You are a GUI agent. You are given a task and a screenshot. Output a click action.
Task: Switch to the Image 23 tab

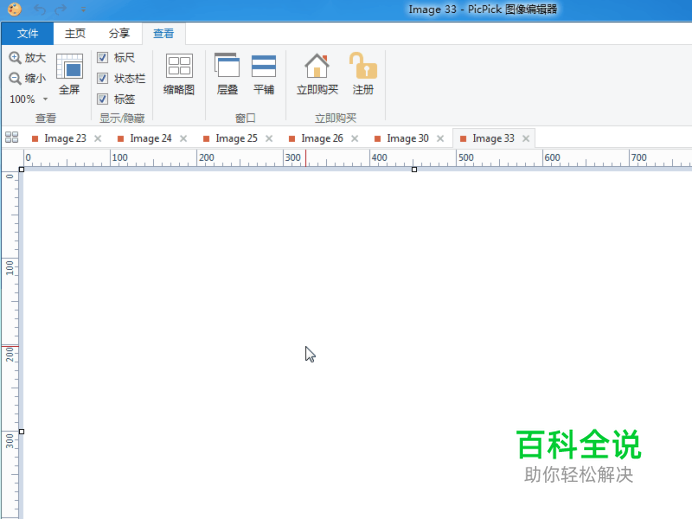pyautogui.click(x=65, y=139)
